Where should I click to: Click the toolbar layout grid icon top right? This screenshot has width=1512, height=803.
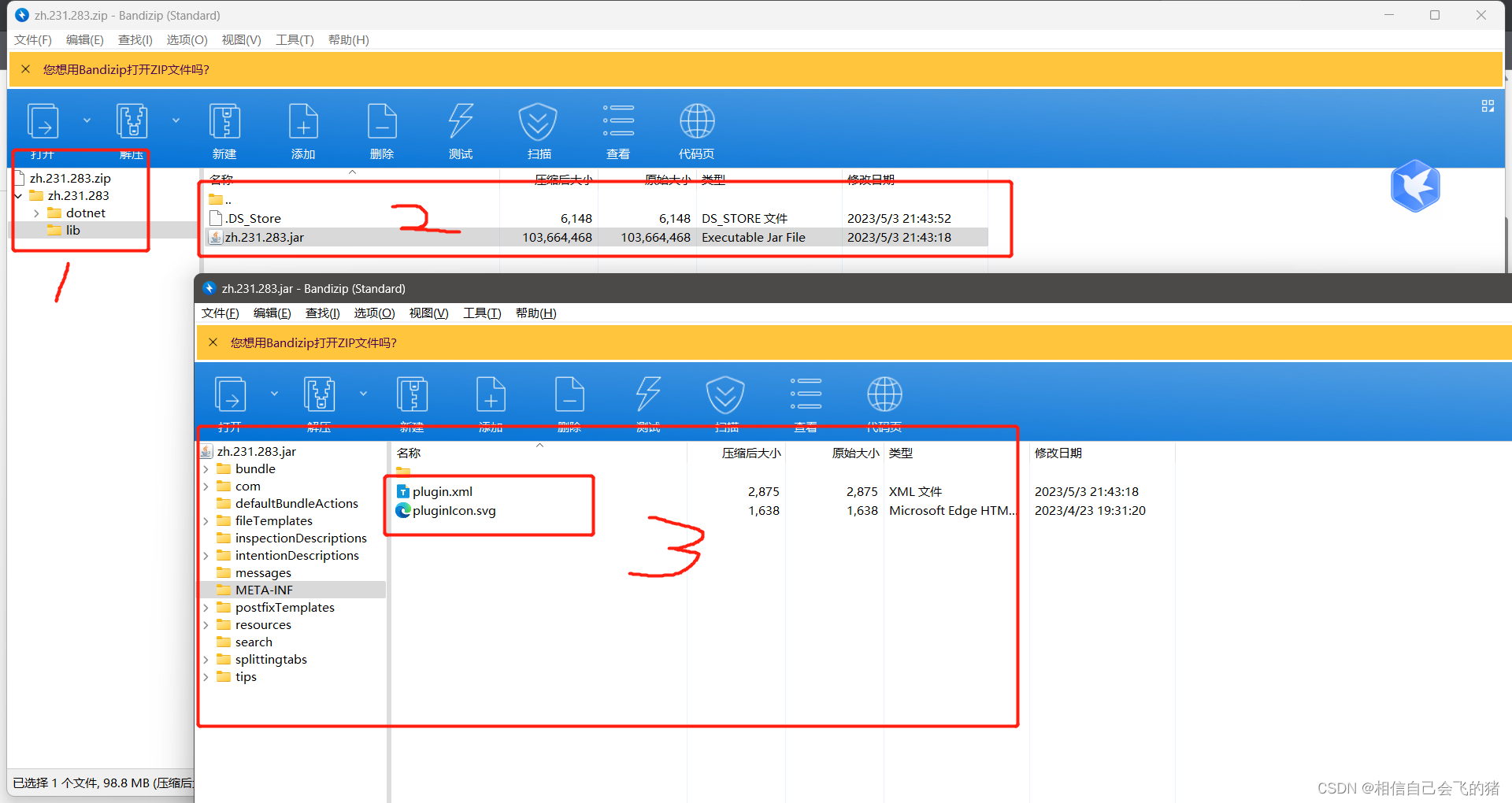tap(1488, 106)
